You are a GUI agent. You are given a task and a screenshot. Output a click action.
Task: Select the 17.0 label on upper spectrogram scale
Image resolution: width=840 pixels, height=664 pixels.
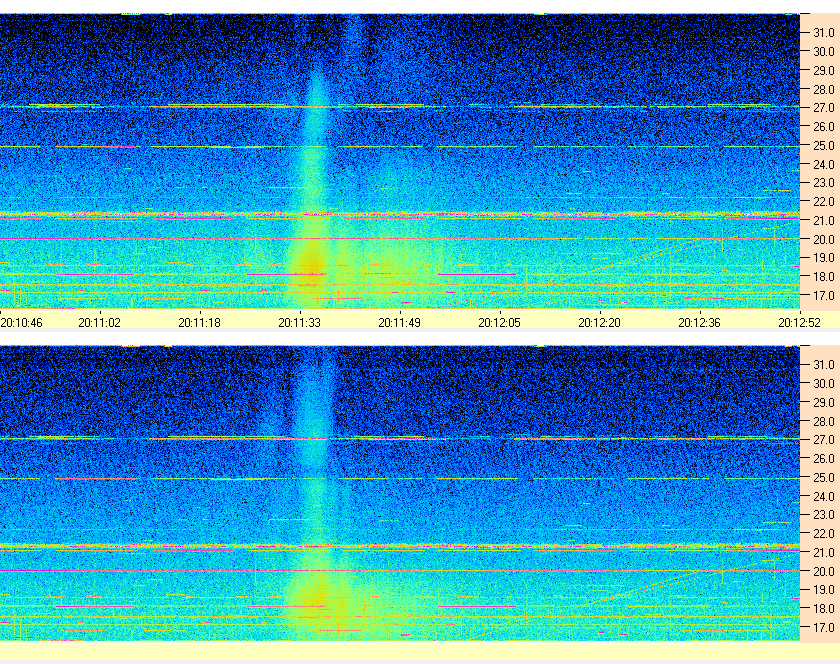824,296
